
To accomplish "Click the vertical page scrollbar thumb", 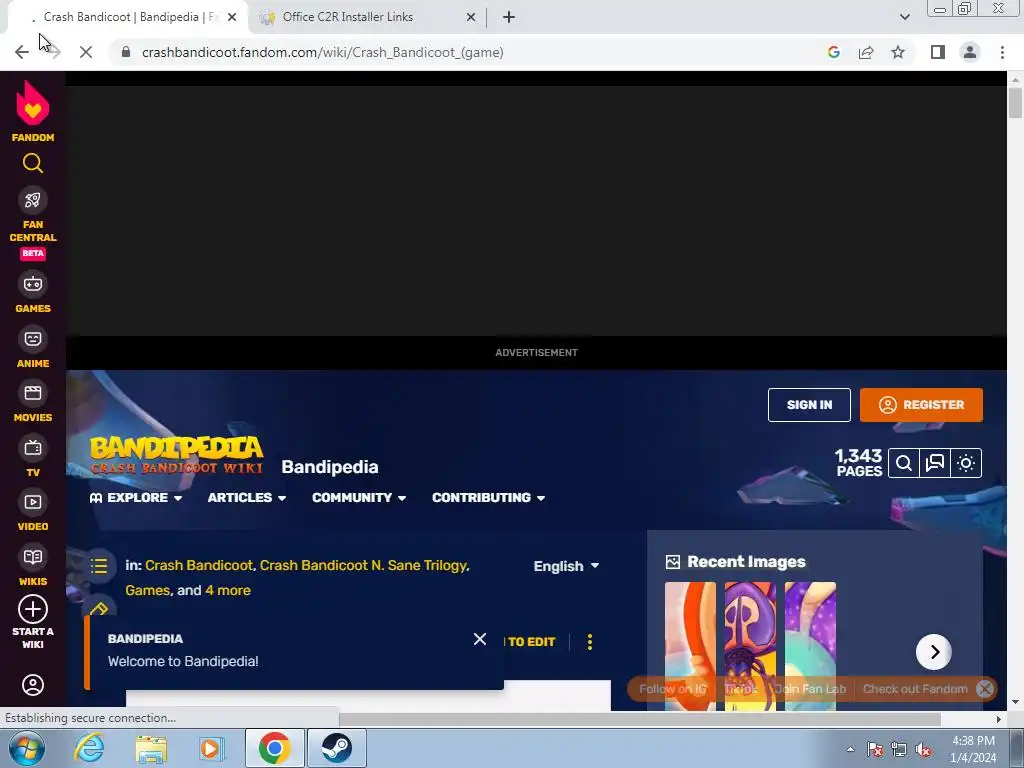I will [x=1015, y=103].
